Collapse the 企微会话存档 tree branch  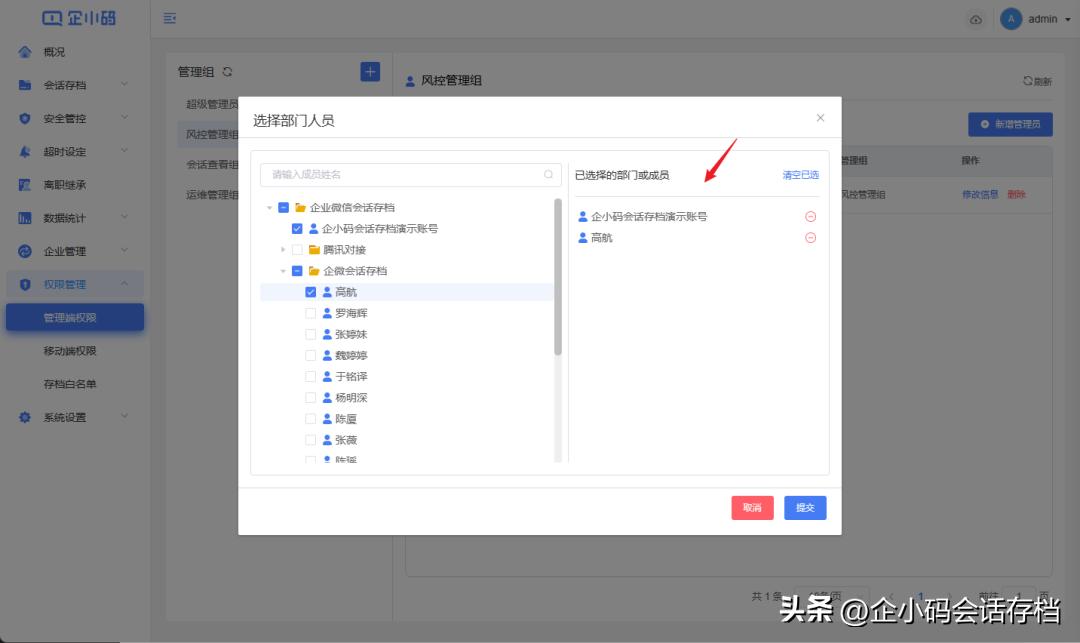[282, 270]
